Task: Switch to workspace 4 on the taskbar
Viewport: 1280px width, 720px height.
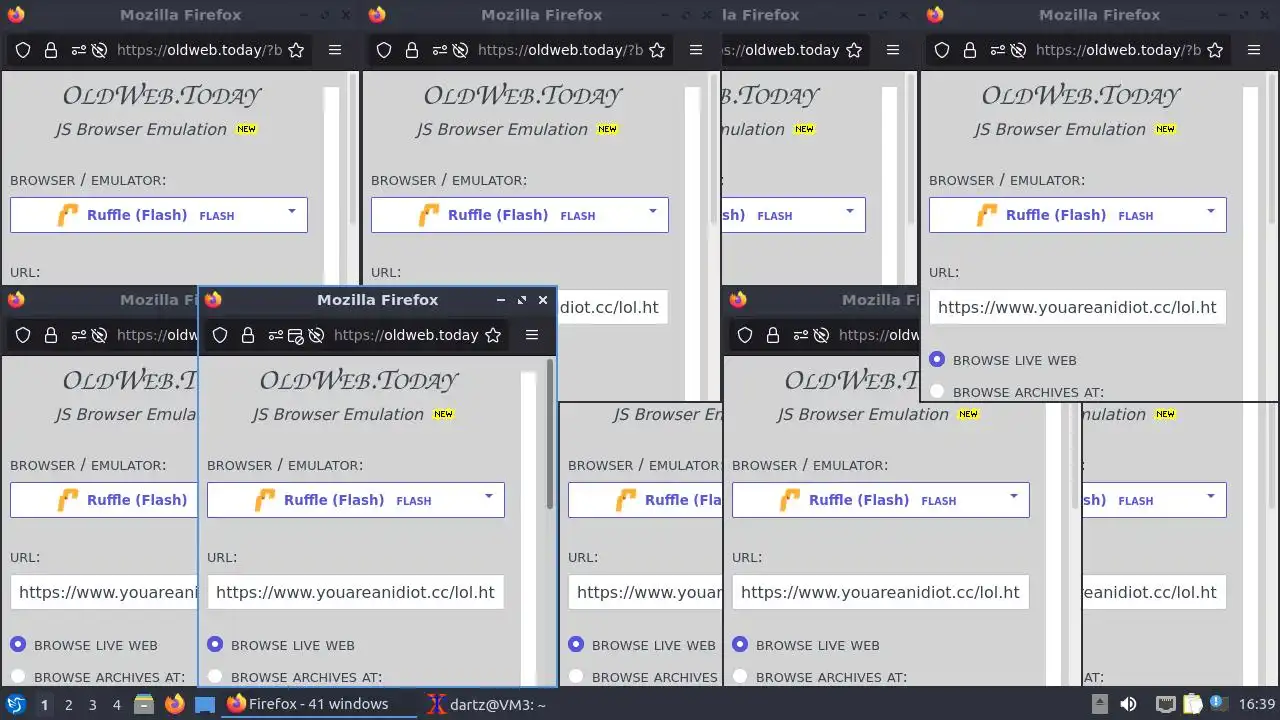Action: pos(116,704)
